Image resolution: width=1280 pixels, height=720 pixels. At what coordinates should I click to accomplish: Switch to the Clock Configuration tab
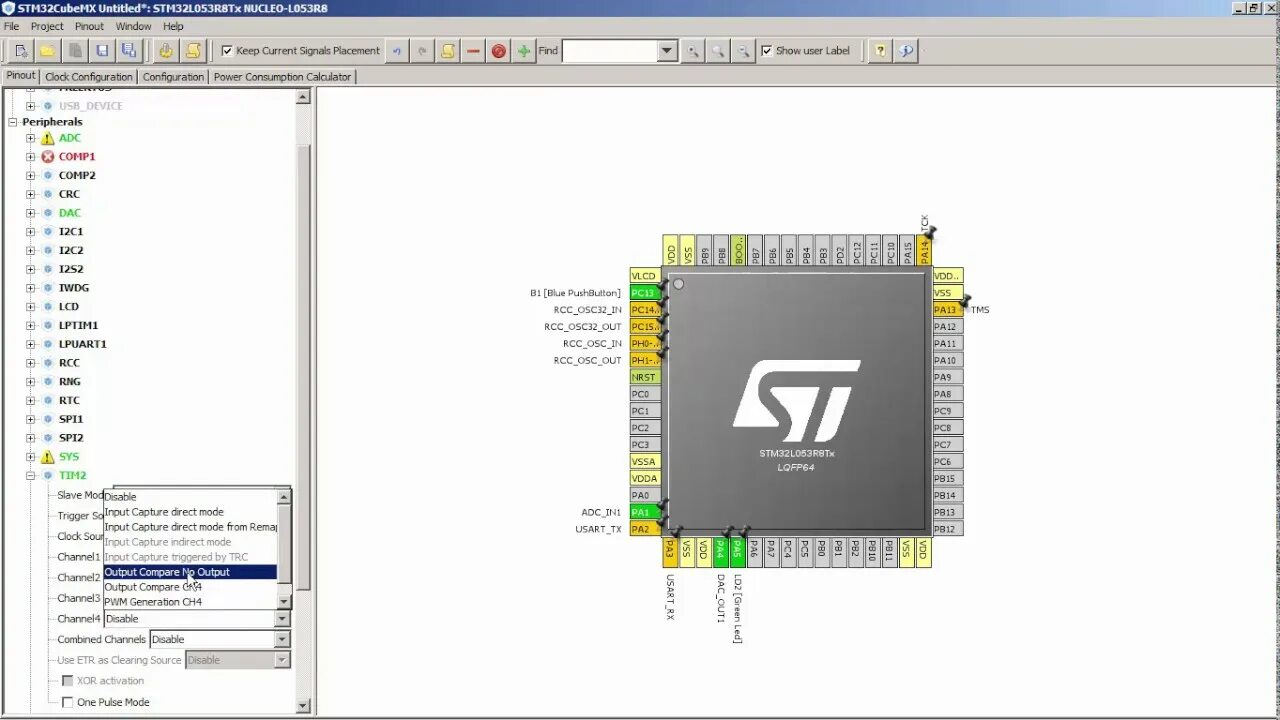click(89, 76)
